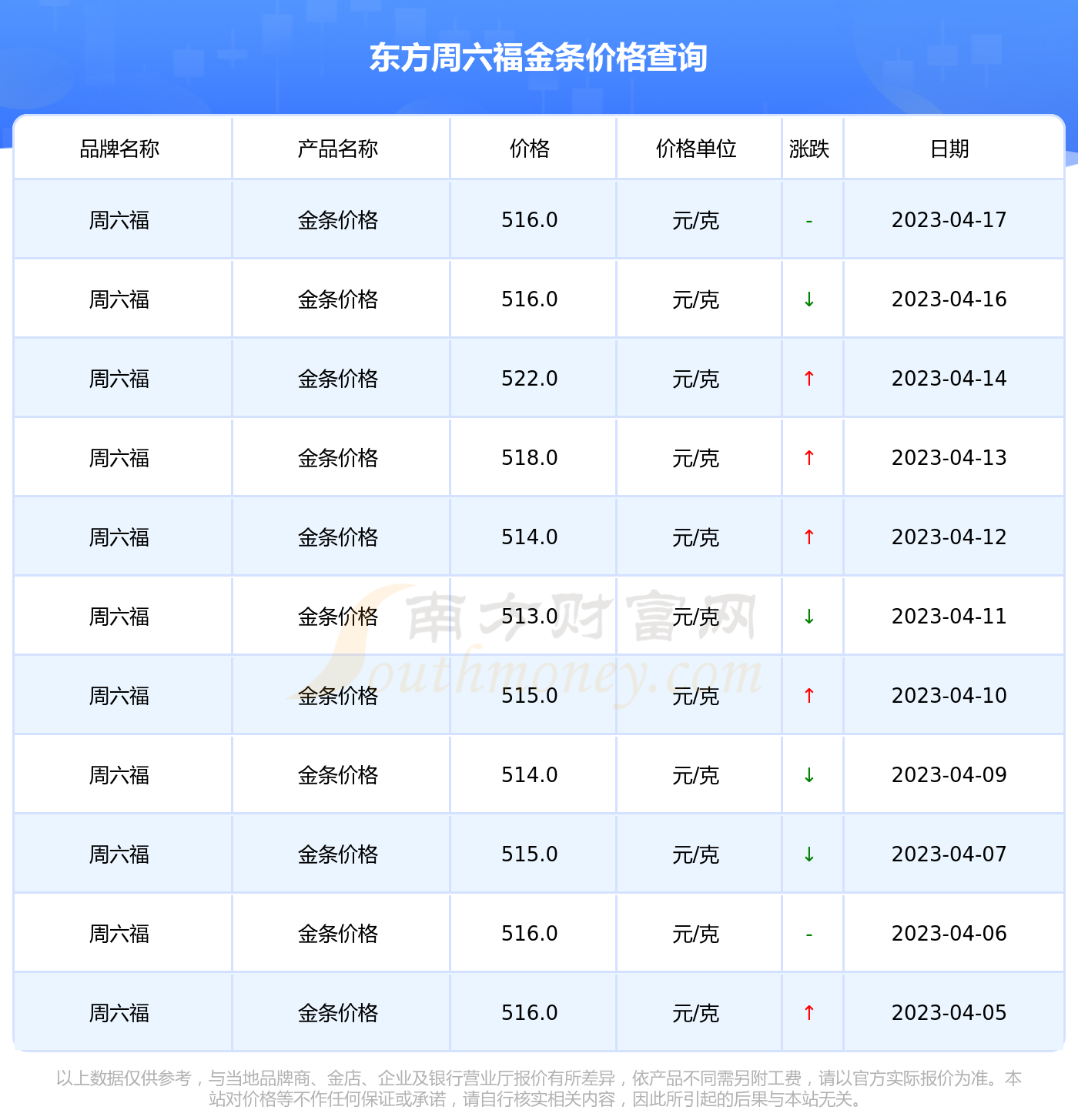1078x1120 pixels.
Task: Click the dash indicator in 2023-04-17 row
Action: (x=809, y=222)
